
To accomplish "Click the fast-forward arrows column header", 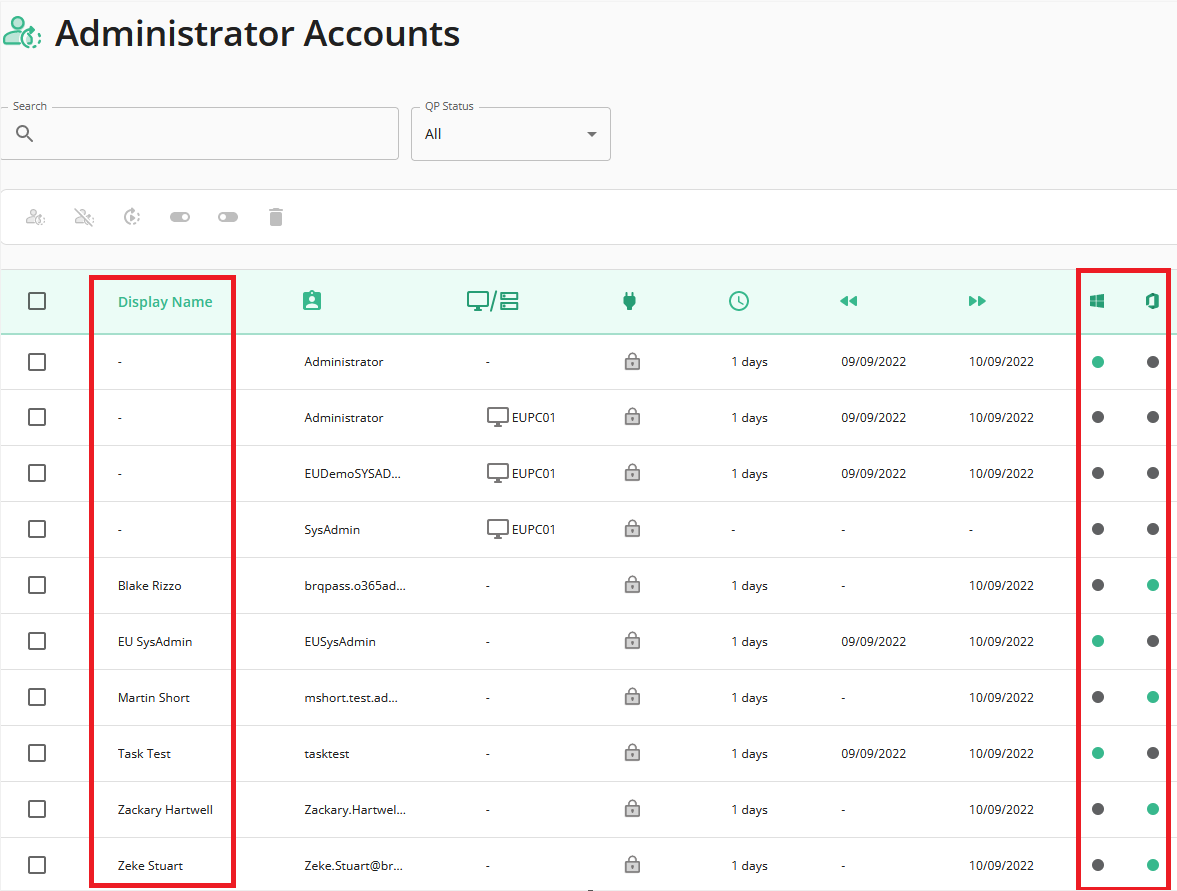I will (x=977, y=301).
